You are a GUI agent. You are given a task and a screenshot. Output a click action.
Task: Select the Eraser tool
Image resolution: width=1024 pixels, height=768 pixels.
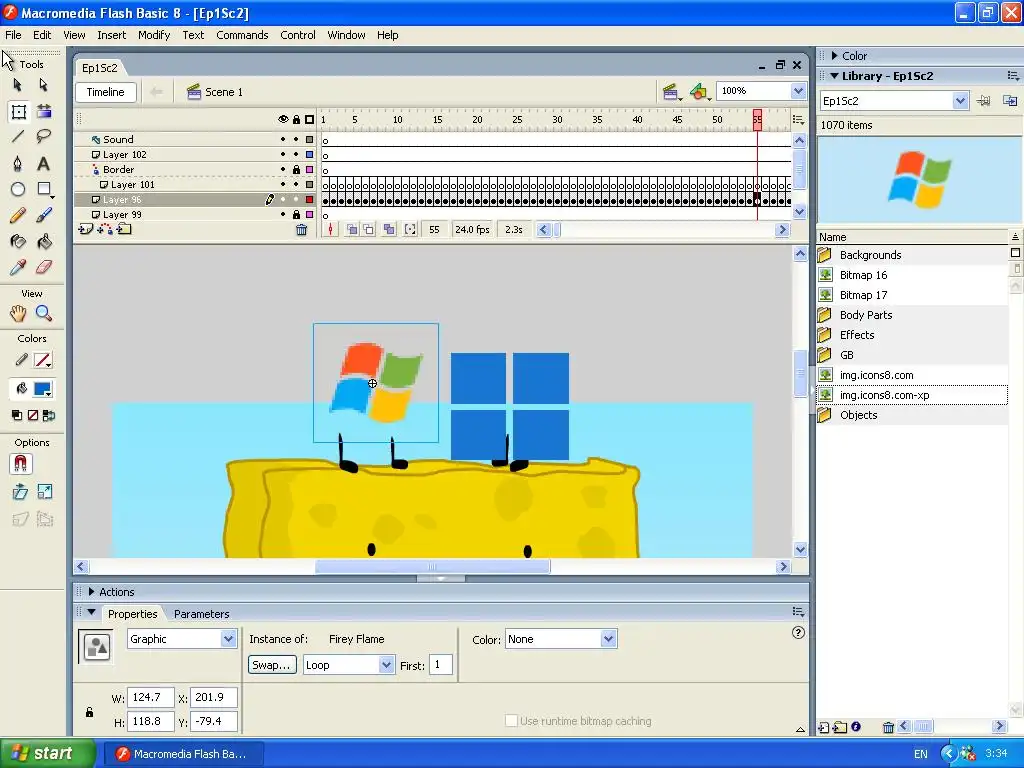[x=44, y=267]
